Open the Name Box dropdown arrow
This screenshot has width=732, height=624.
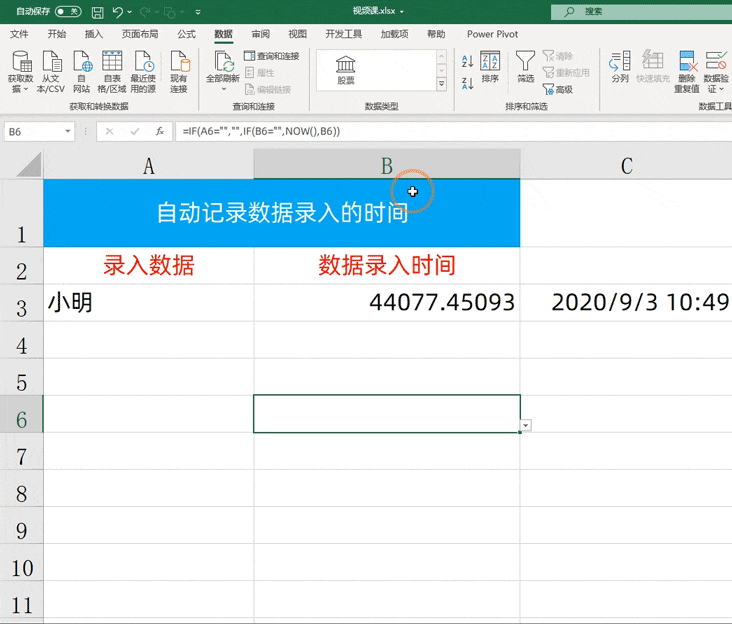(68, 132)
